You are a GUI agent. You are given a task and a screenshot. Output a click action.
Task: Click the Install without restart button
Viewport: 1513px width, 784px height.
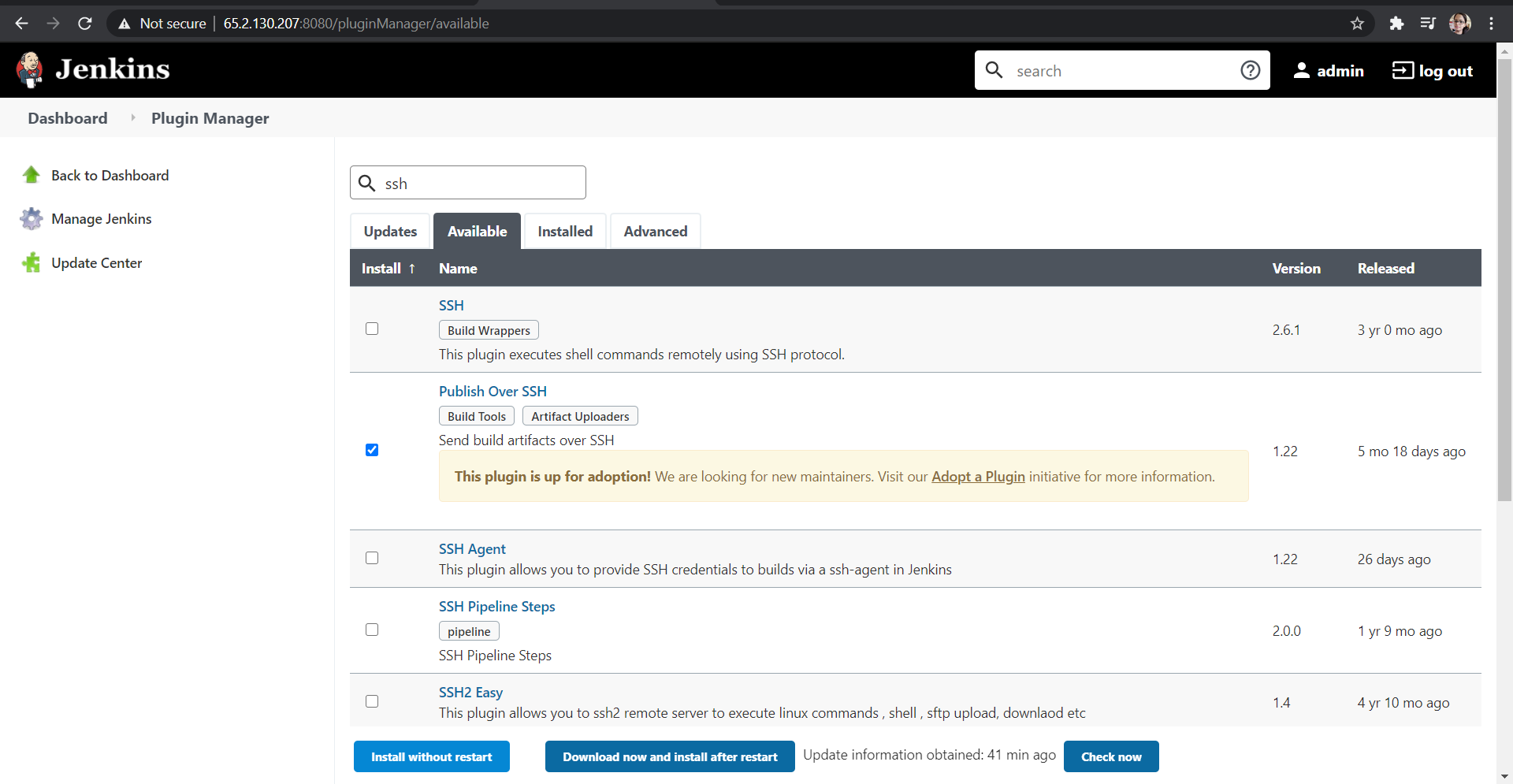pos(431,756)
